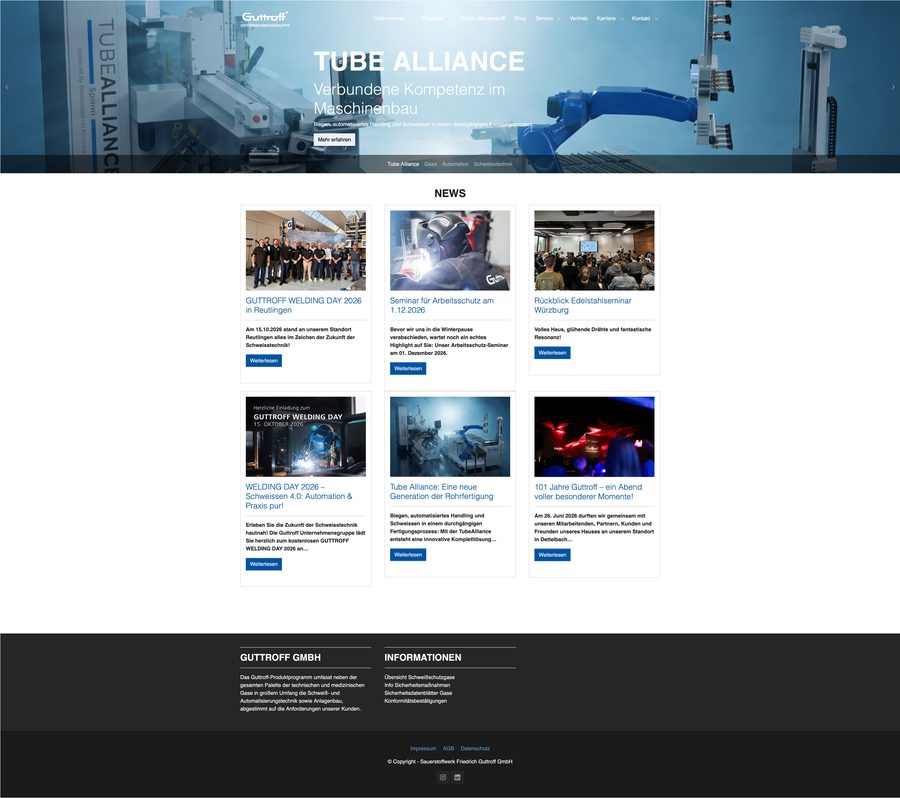The height and width of the screenshot is (798, 900).
Task: Click the Welding Day invitation thumbnail
Action: (305, 436)
